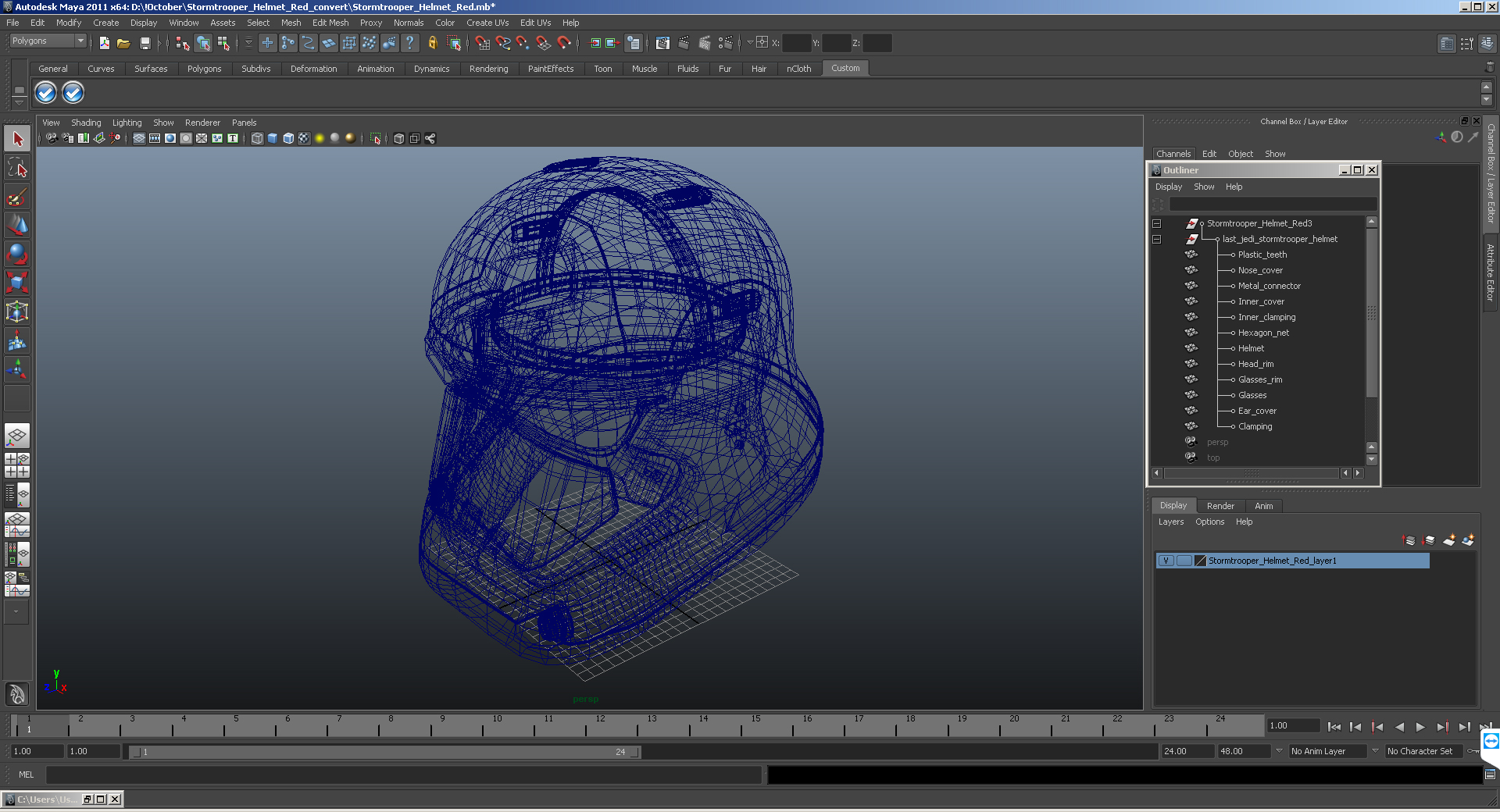1500x812 pixels.
Task: Open the shelf tab switcher above the shelf arrow
Action: click(20, 91)
